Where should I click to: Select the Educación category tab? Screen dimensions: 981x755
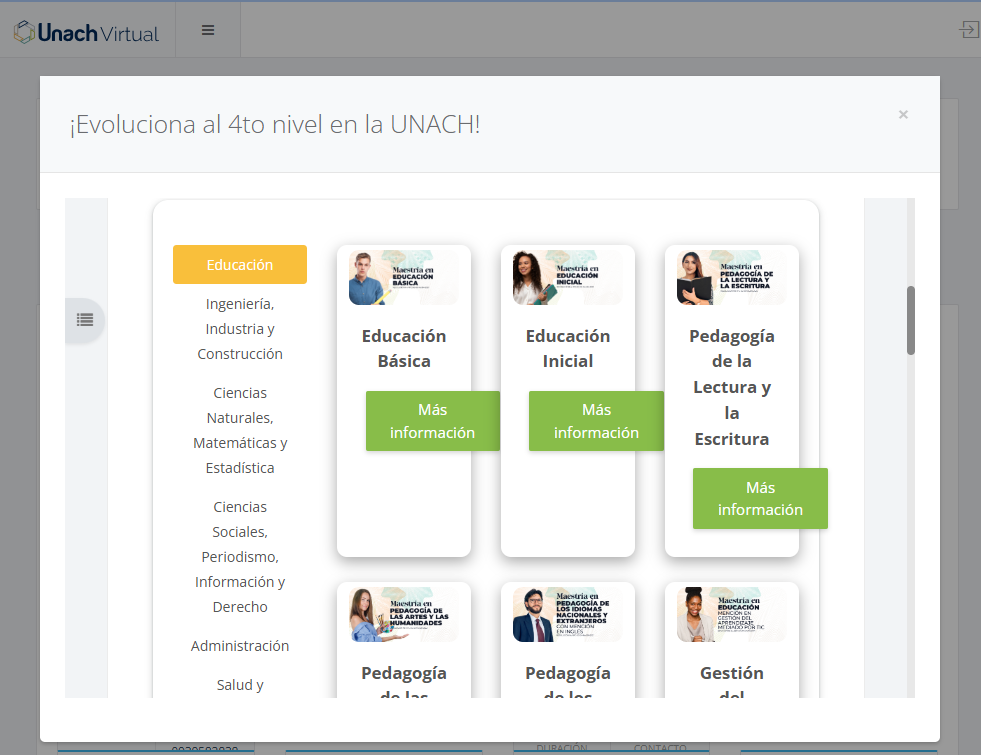tap(240, 265)
